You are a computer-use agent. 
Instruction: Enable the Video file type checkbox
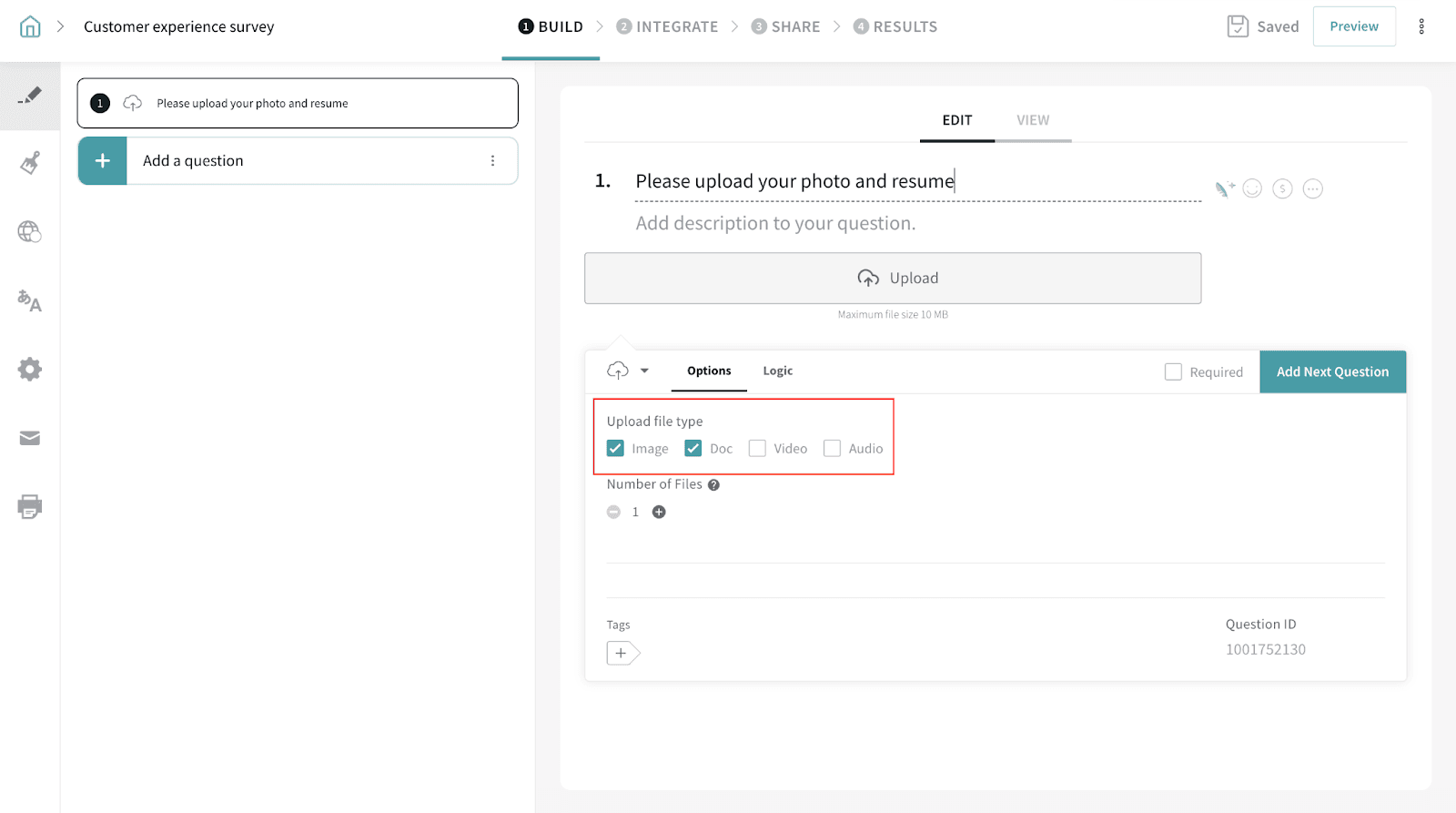(757, 449)
